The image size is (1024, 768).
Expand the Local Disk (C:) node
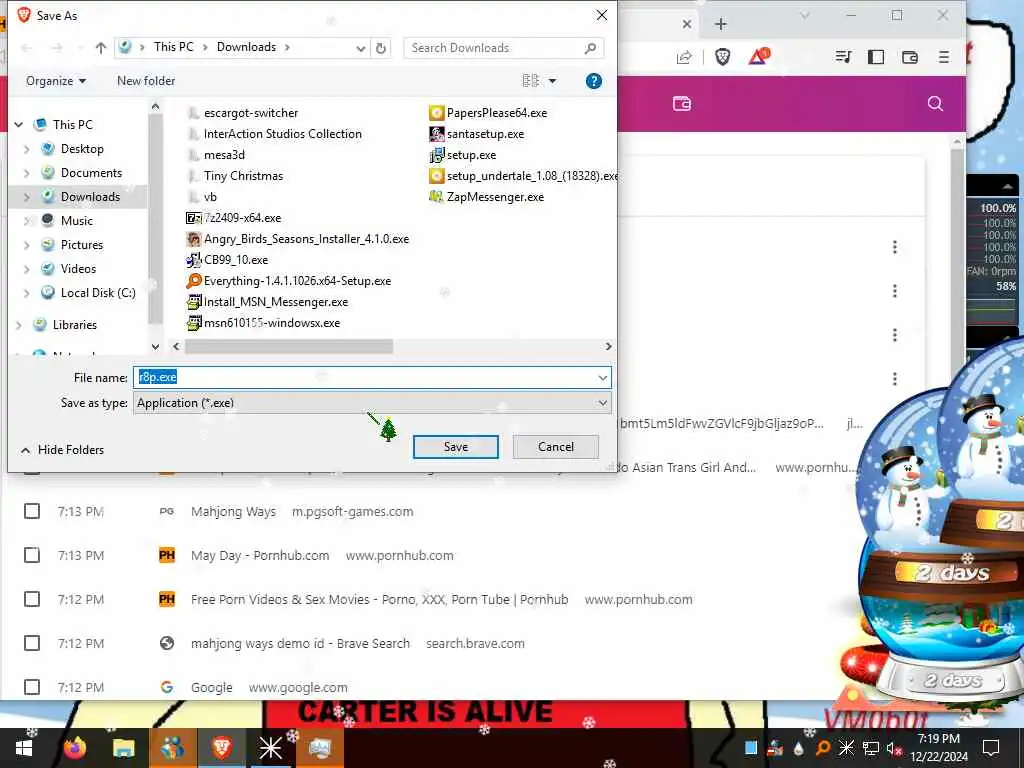(27, 293)
